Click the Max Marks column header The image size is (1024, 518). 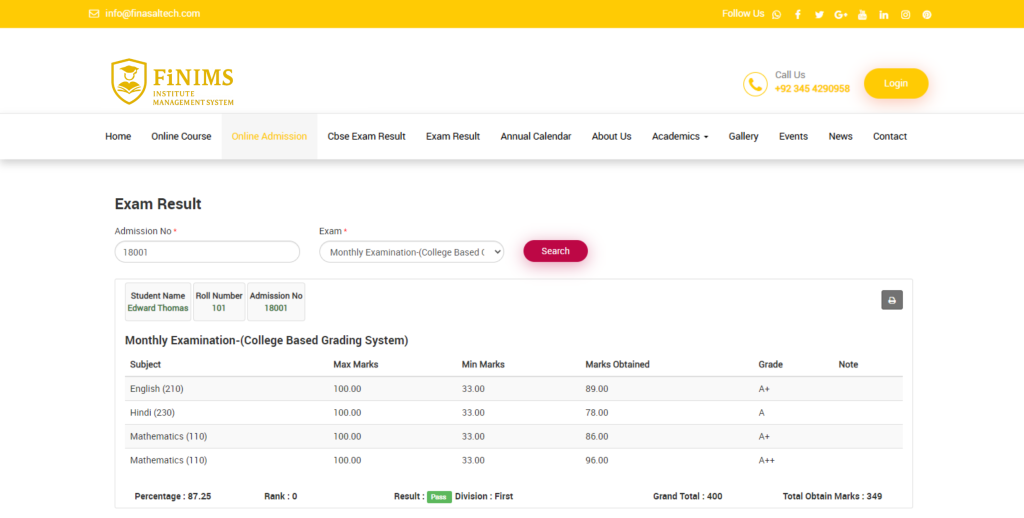click(x=356, y=364)
